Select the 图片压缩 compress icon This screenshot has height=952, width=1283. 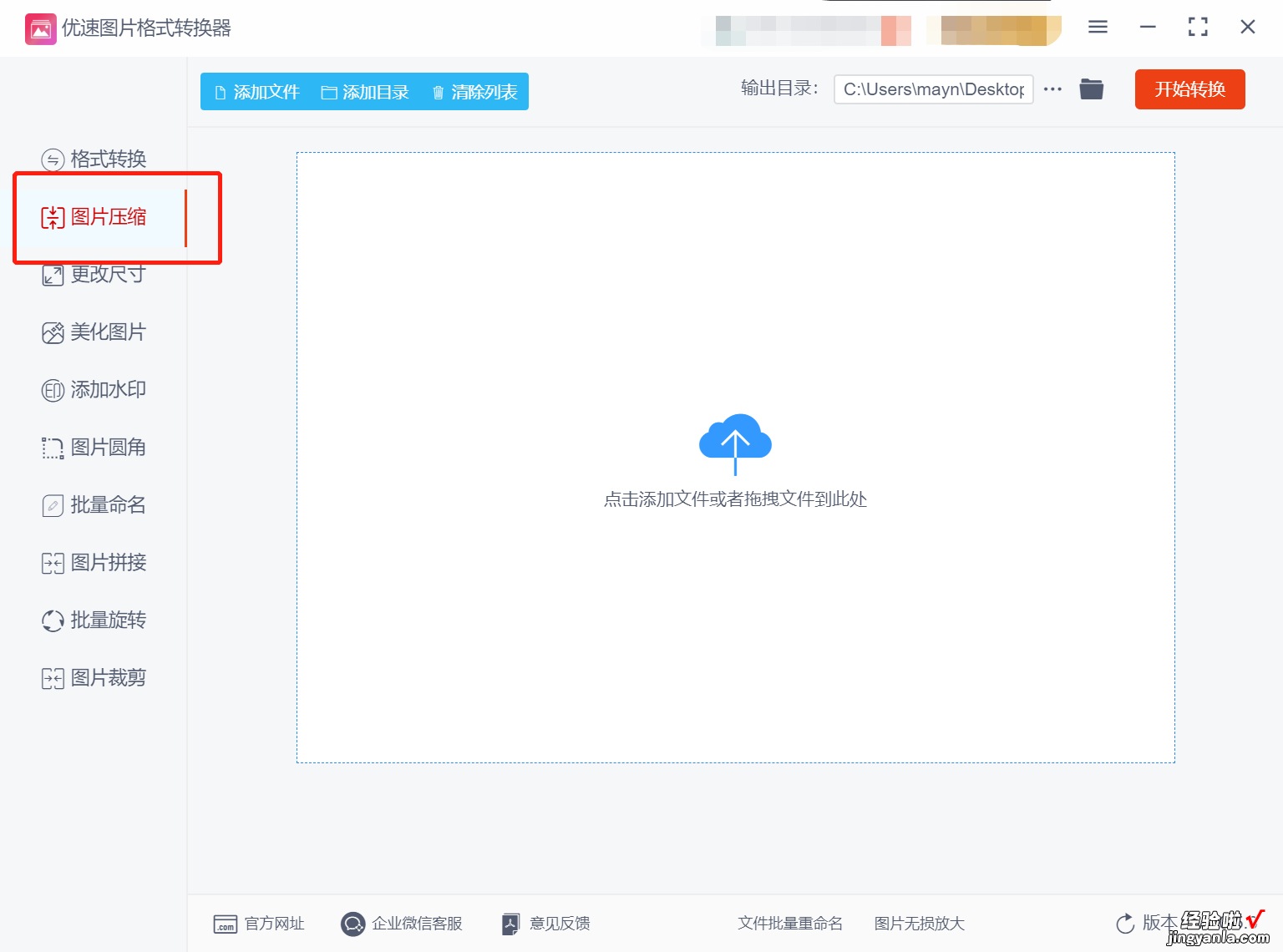(53, 218)
